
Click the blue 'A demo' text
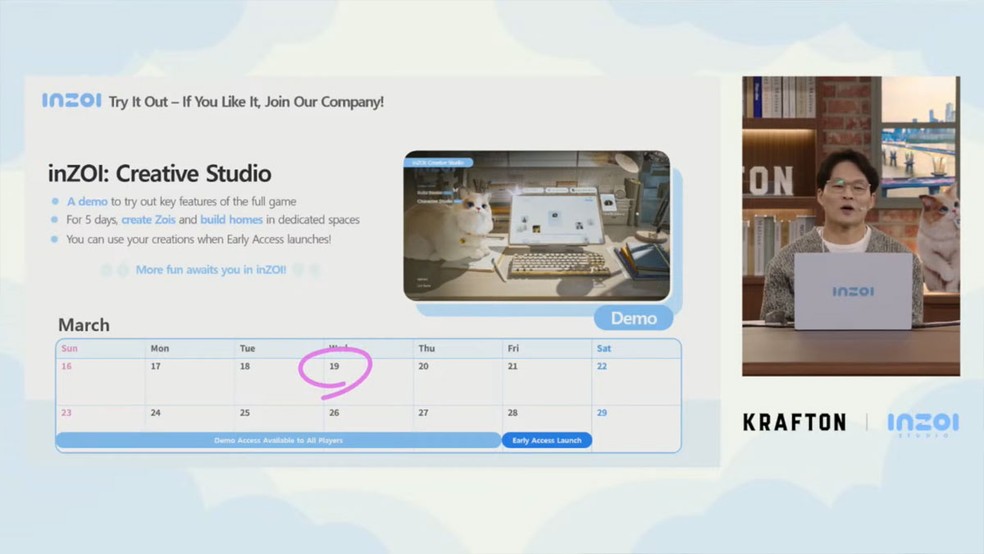pyautogui.click(x=87, y=201)
